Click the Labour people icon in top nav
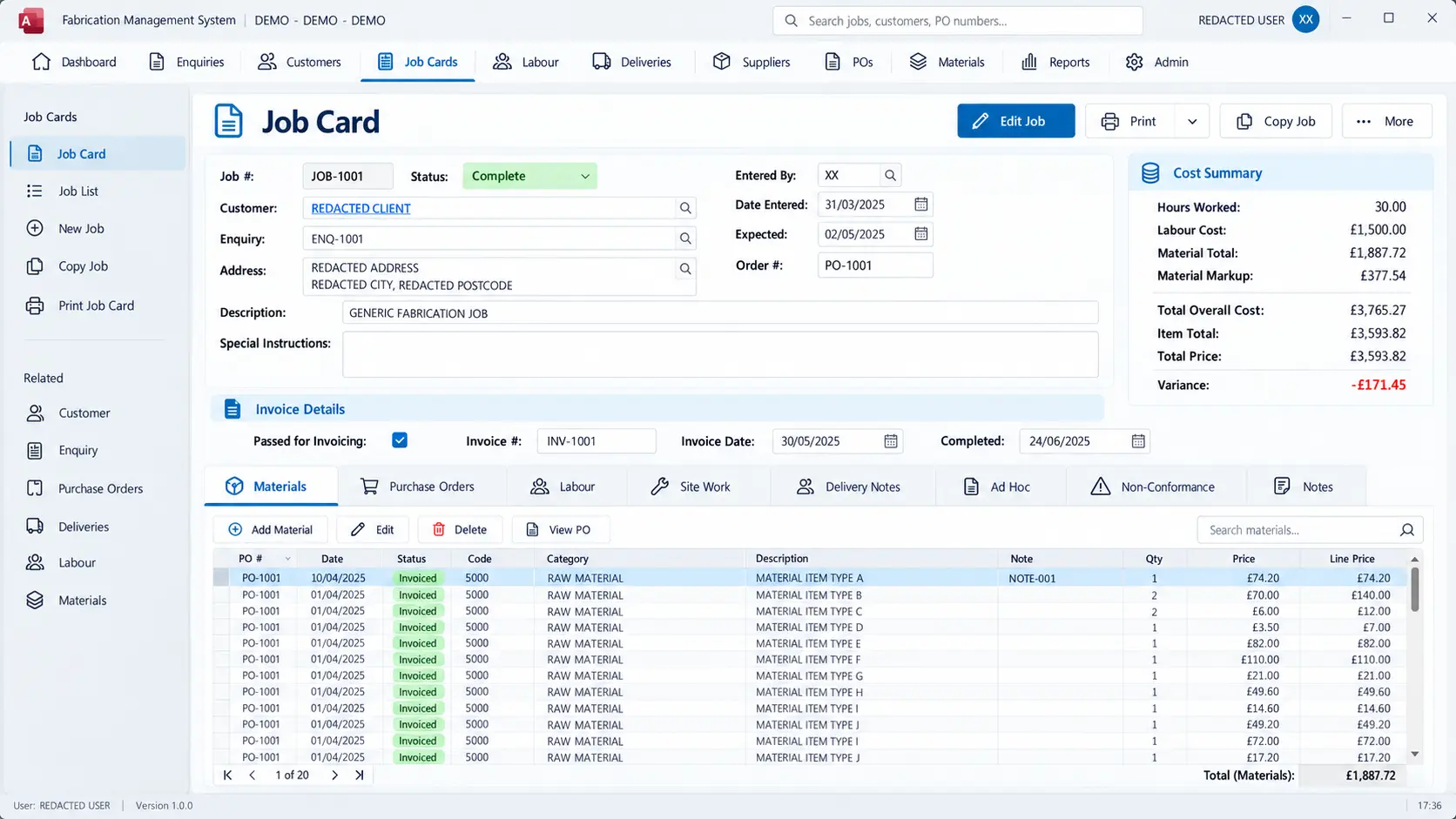Viewport: 1456px width, 819px height. pyautogui.click(x=502, y=62)
